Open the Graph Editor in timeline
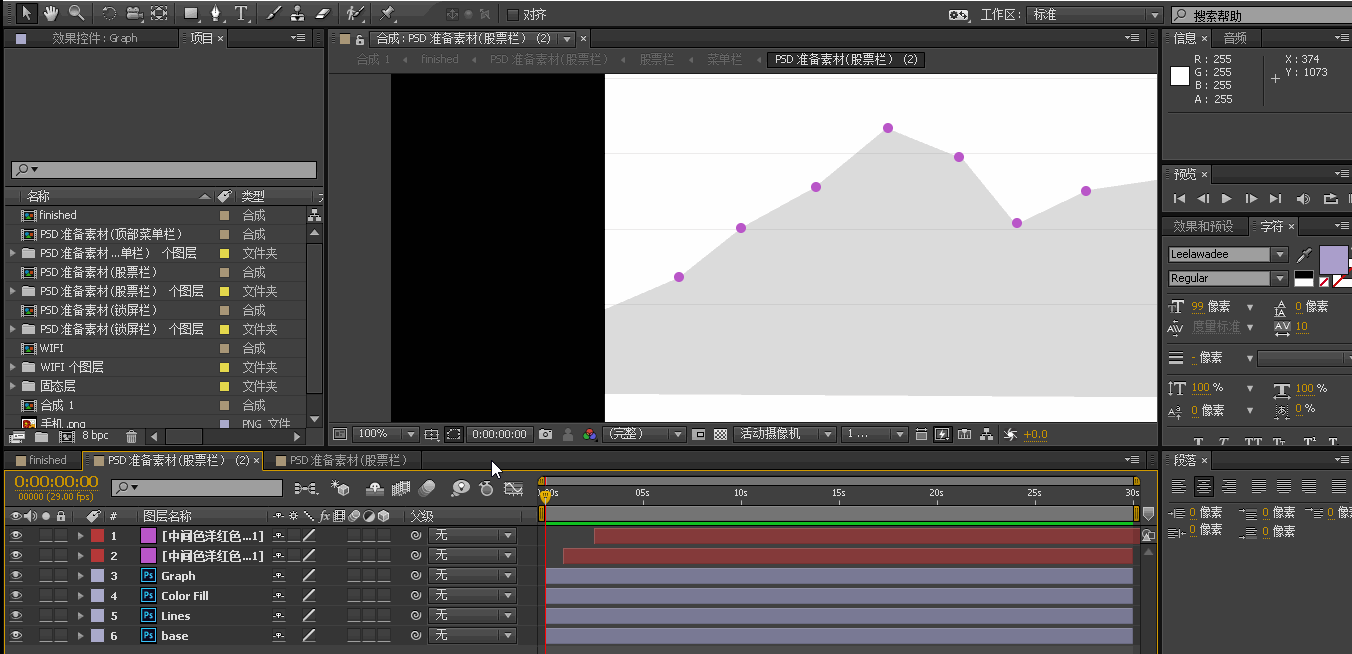Image resolution: width=1352 pixels, height=654 pixels. 514,488
